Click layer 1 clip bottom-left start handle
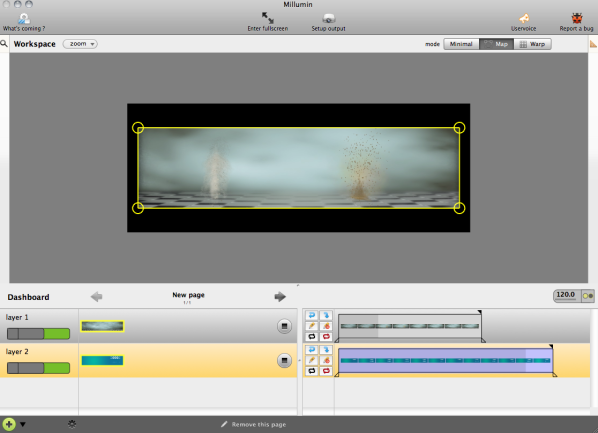 (x=337, y=340)
